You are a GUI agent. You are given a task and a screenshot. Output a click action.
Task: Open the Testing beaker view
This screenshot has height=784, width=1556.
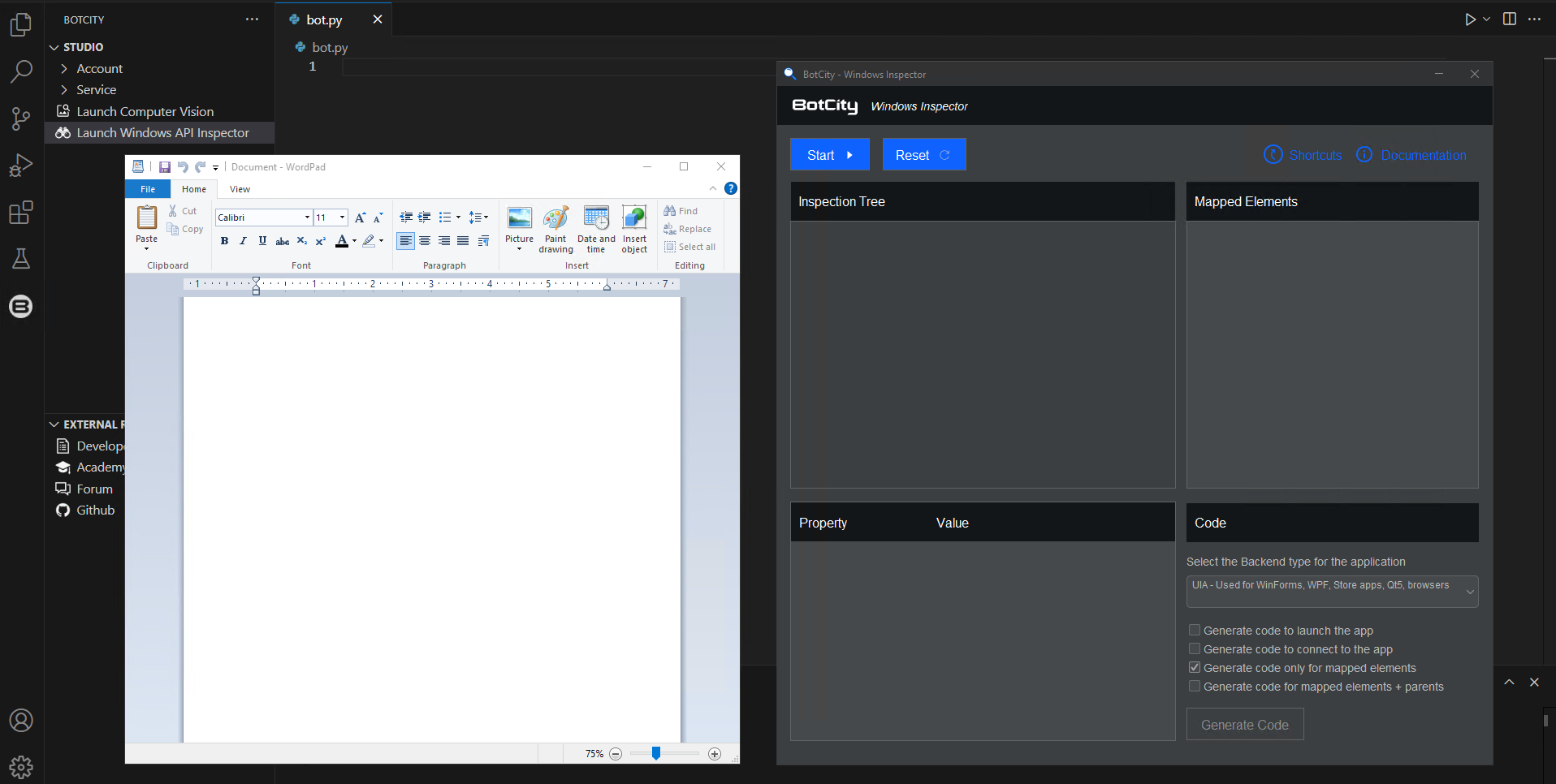coord(21,259)
